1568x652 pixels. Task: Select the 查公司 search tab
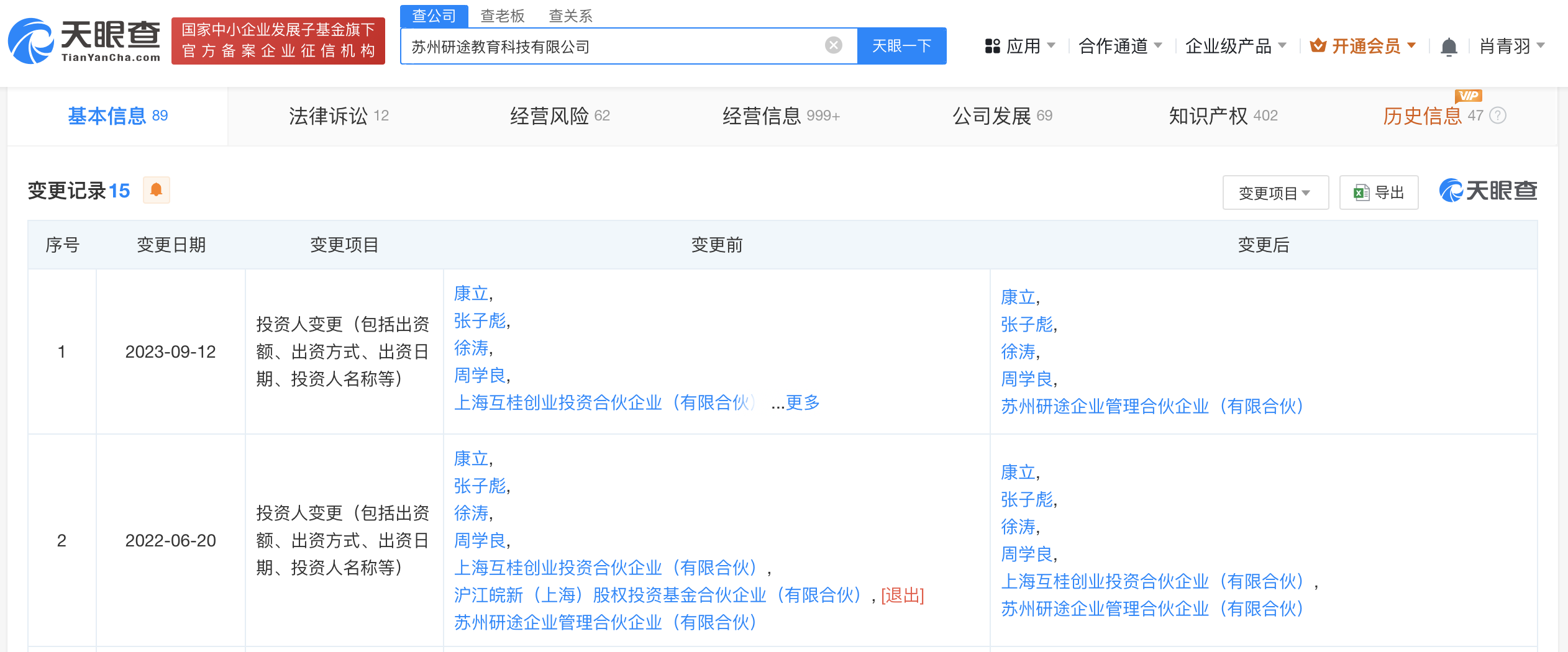point(434,16)
